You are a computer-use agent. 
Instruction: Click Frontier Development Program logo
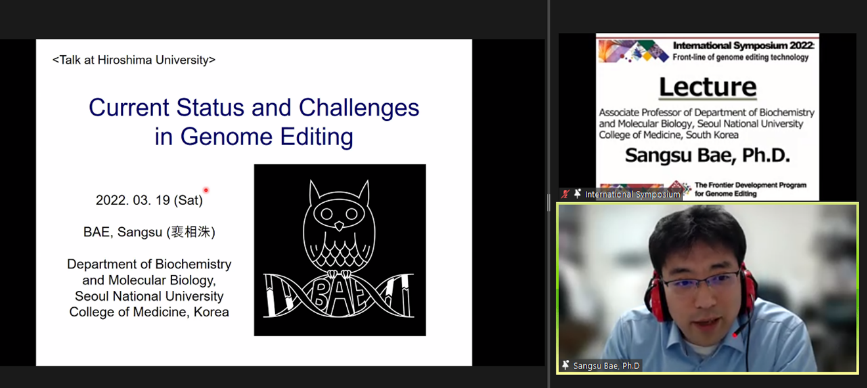(x=679, y=188)
